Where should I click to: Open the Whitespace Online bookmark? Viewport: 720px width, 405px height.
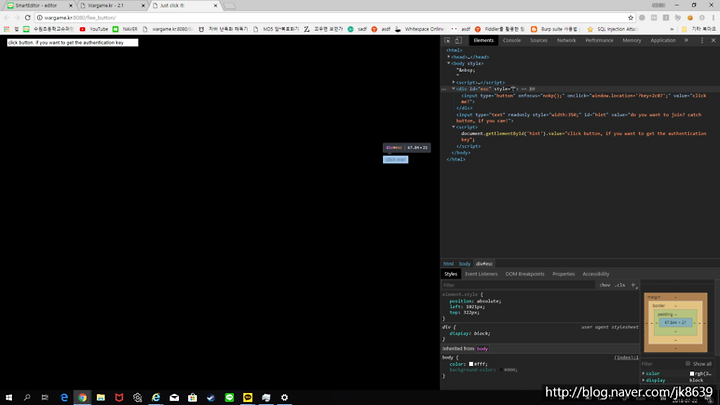click(419, 29)
